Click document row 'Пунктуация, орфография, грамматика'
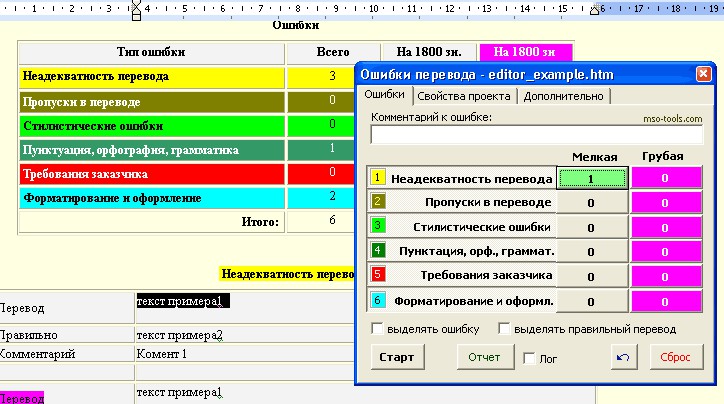 pyautogui.click(x=151, y=150)
